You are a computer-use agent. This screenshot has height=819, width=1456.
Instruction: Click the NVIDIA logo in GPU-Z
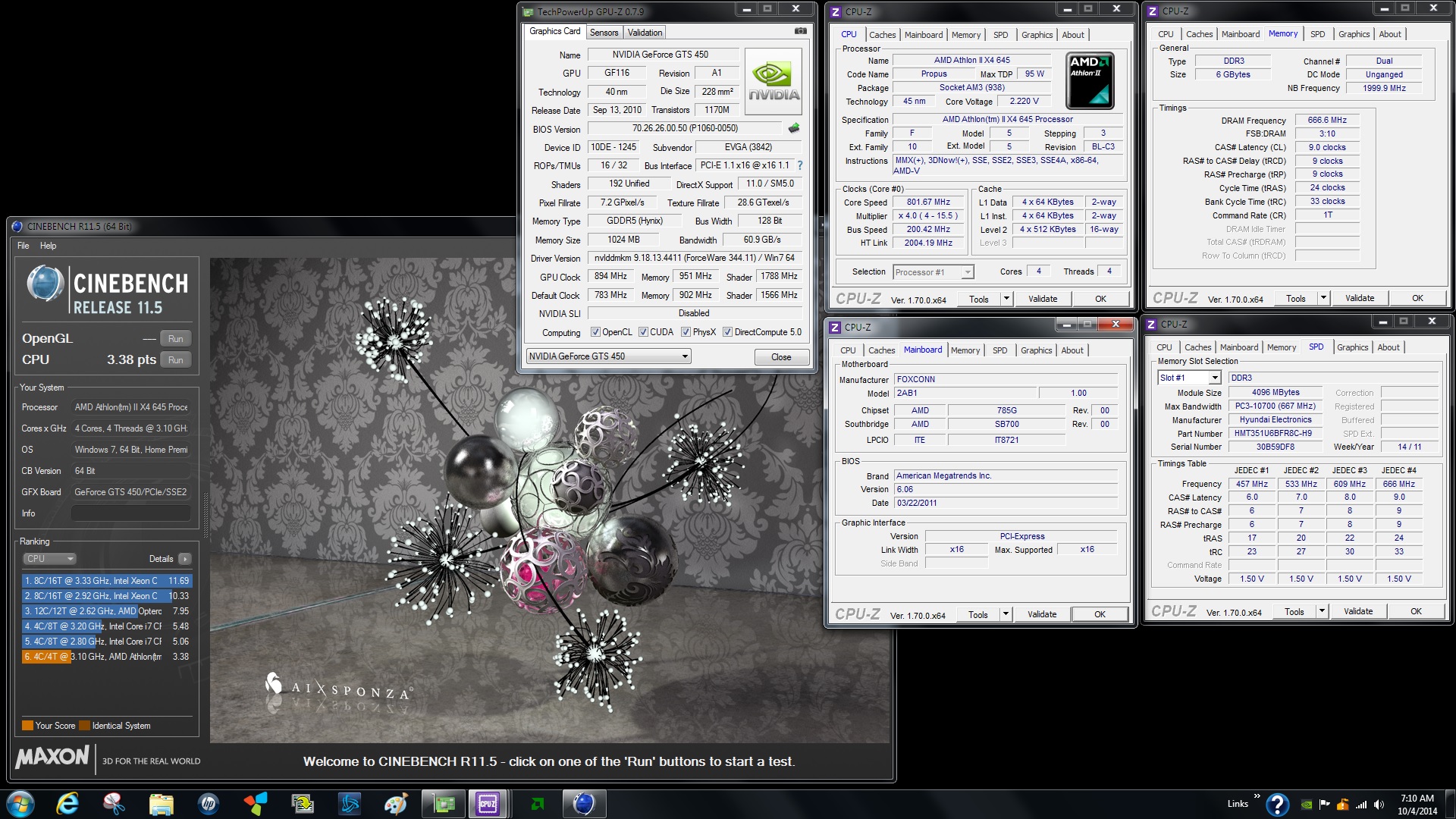[773, 82]
